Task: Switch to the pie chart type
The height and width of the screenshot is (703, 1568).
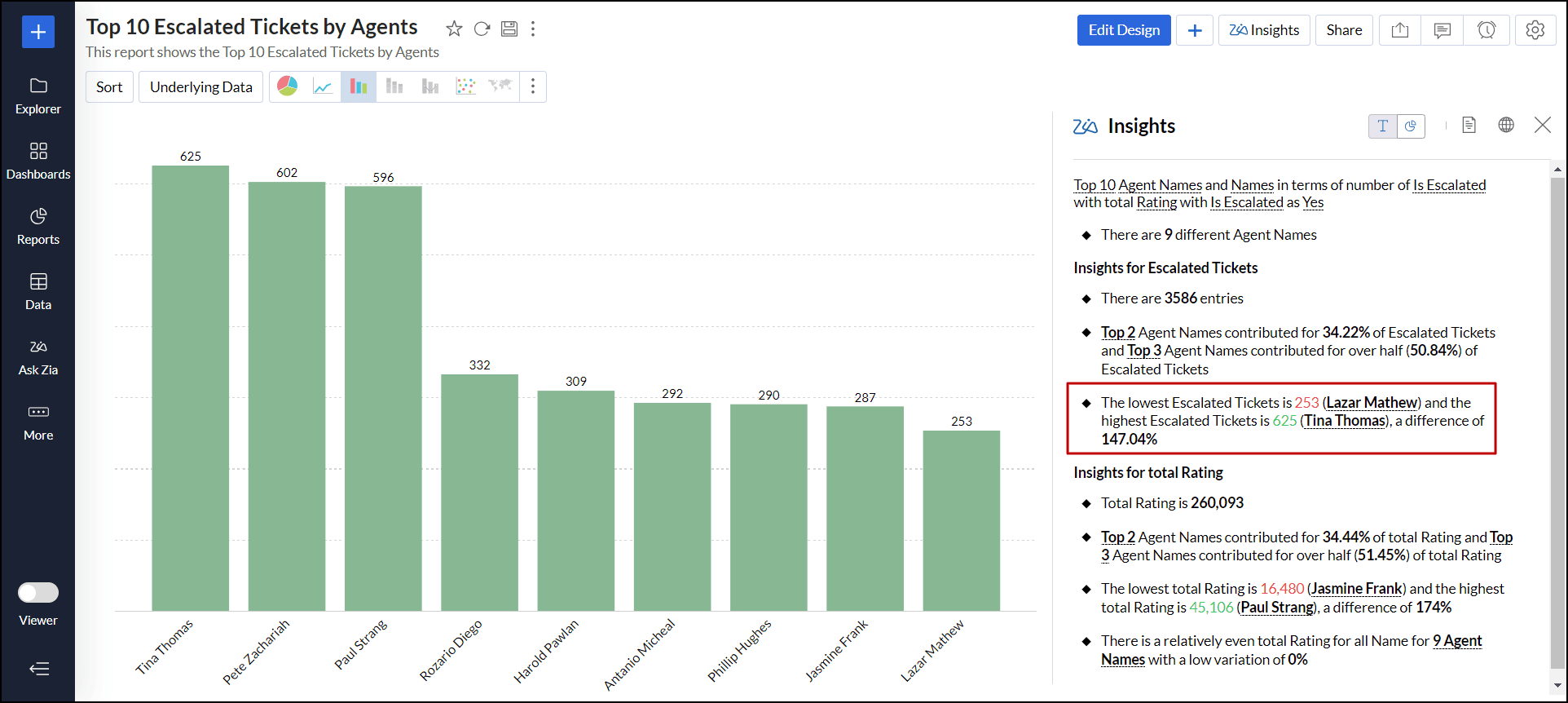Action: tap(288, 86)
